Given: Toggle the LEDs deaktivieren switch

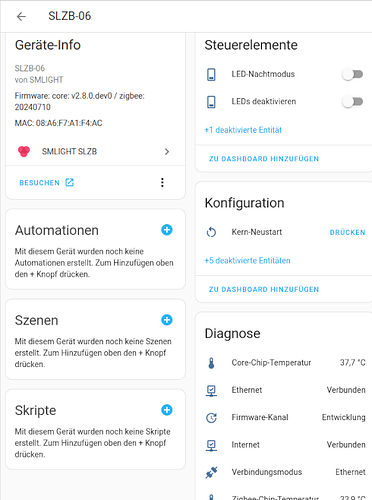Looking at the screenshot, I should point(353,101).
